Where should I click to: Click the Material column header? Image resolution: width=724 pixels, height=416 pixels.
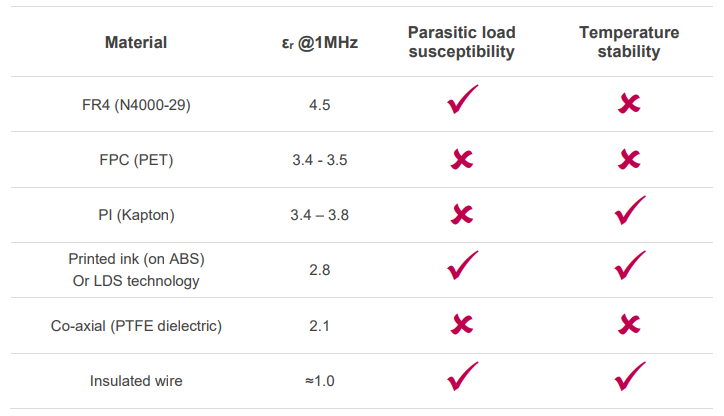[x=136, y=43]
